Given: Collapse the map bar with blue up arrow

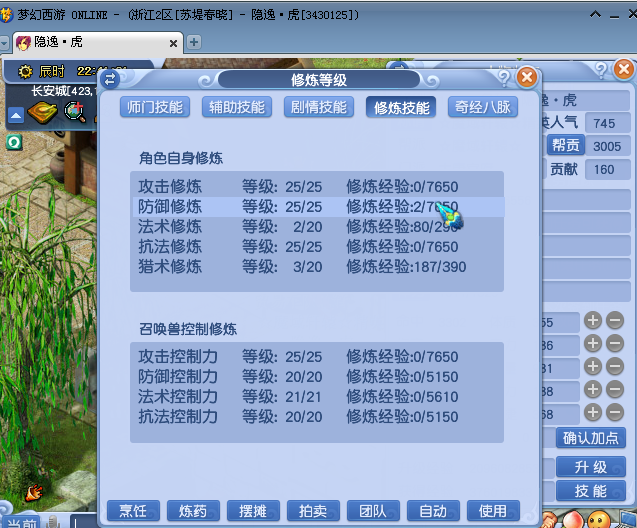Looking at the screenshot, I should (16, 116).
